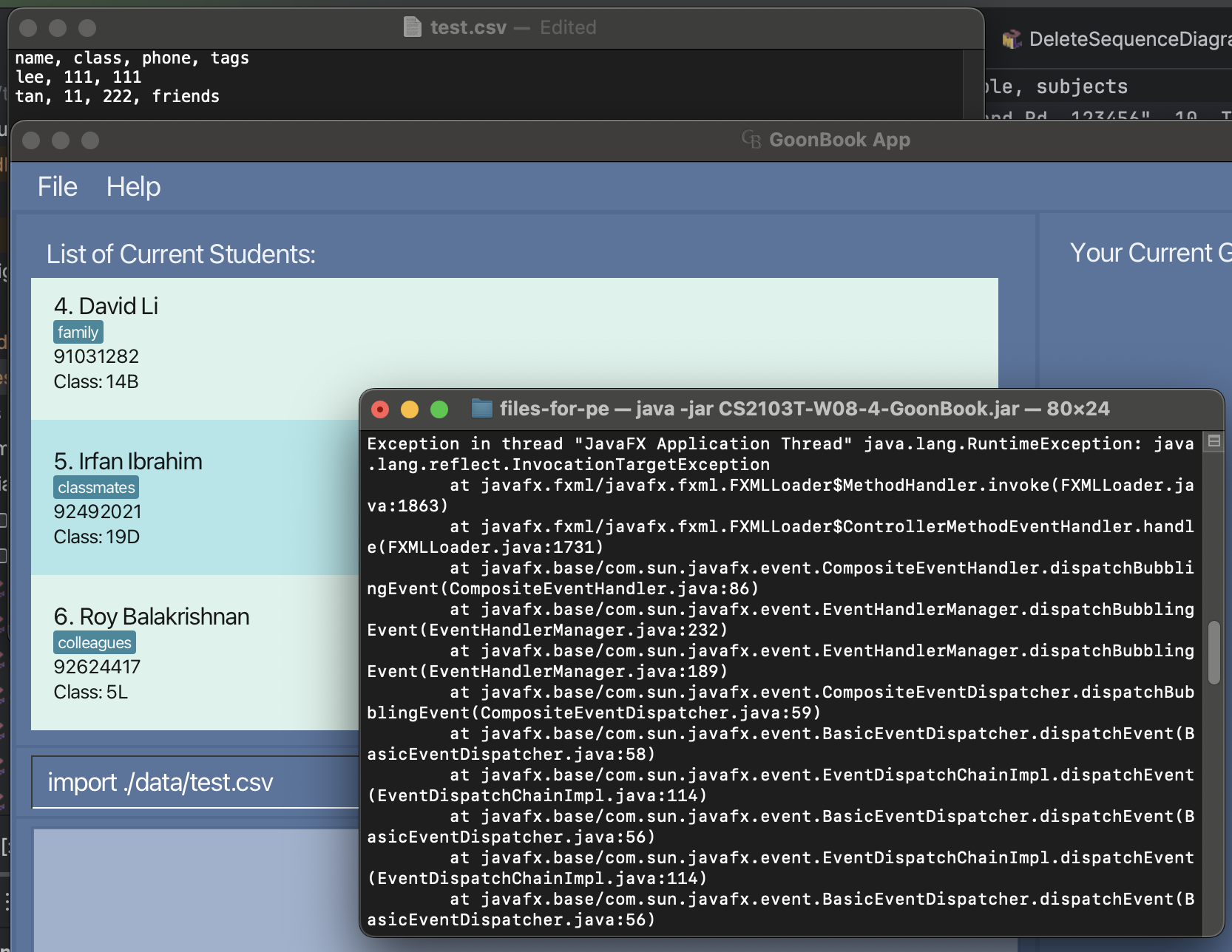1232x952 pixels.
Task: Click phone number 91031282
Action: (96, 357)
